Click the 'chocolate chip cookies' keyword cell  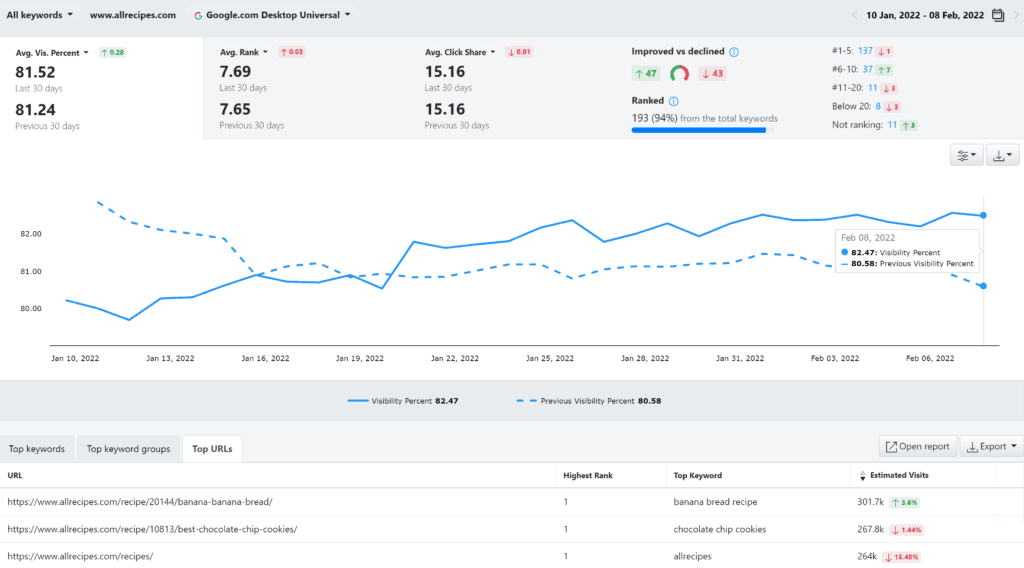[720, 529]
